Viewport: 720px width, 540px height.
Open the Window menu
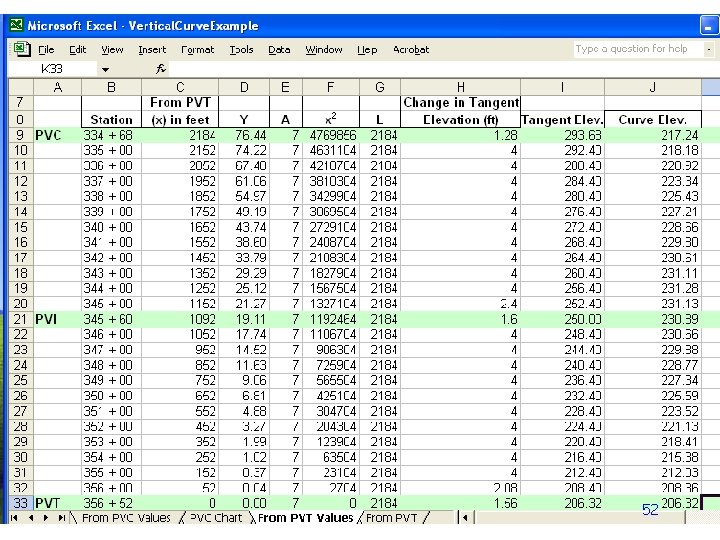(x=324, y=50)
